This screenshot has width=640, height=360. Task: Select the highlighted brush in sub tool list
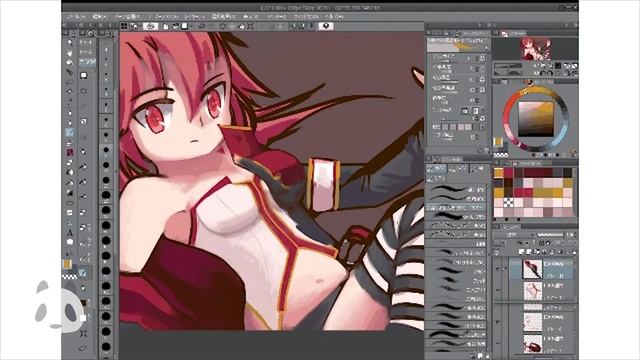[456, 208]
